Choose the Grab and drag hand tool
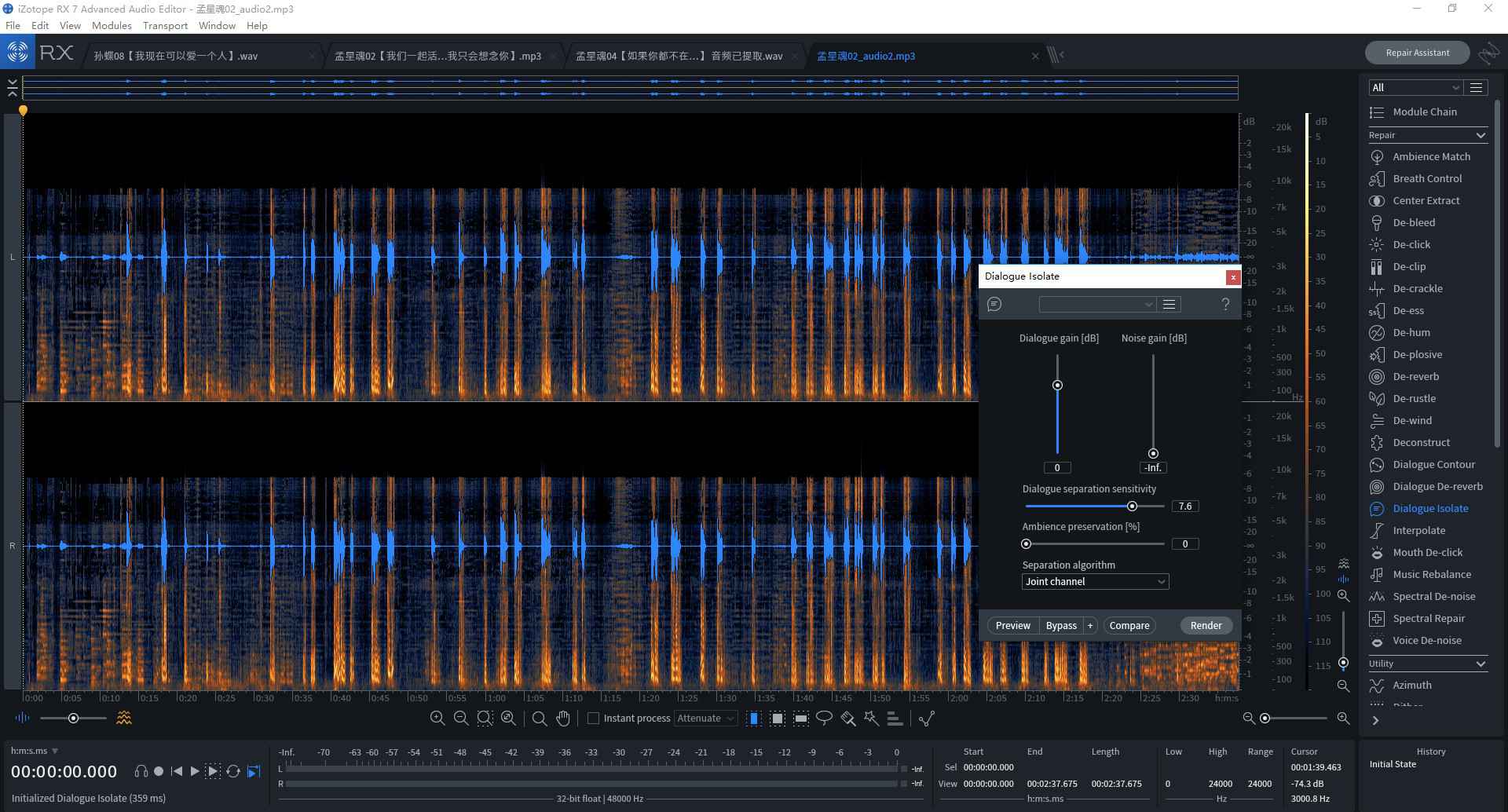 pyautogui.click(x=562, y=718)
